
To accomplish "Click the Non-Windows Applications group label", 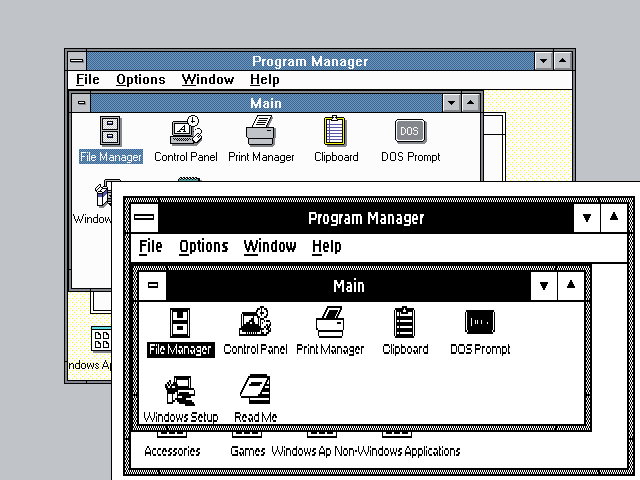I will tap(397, 451).
